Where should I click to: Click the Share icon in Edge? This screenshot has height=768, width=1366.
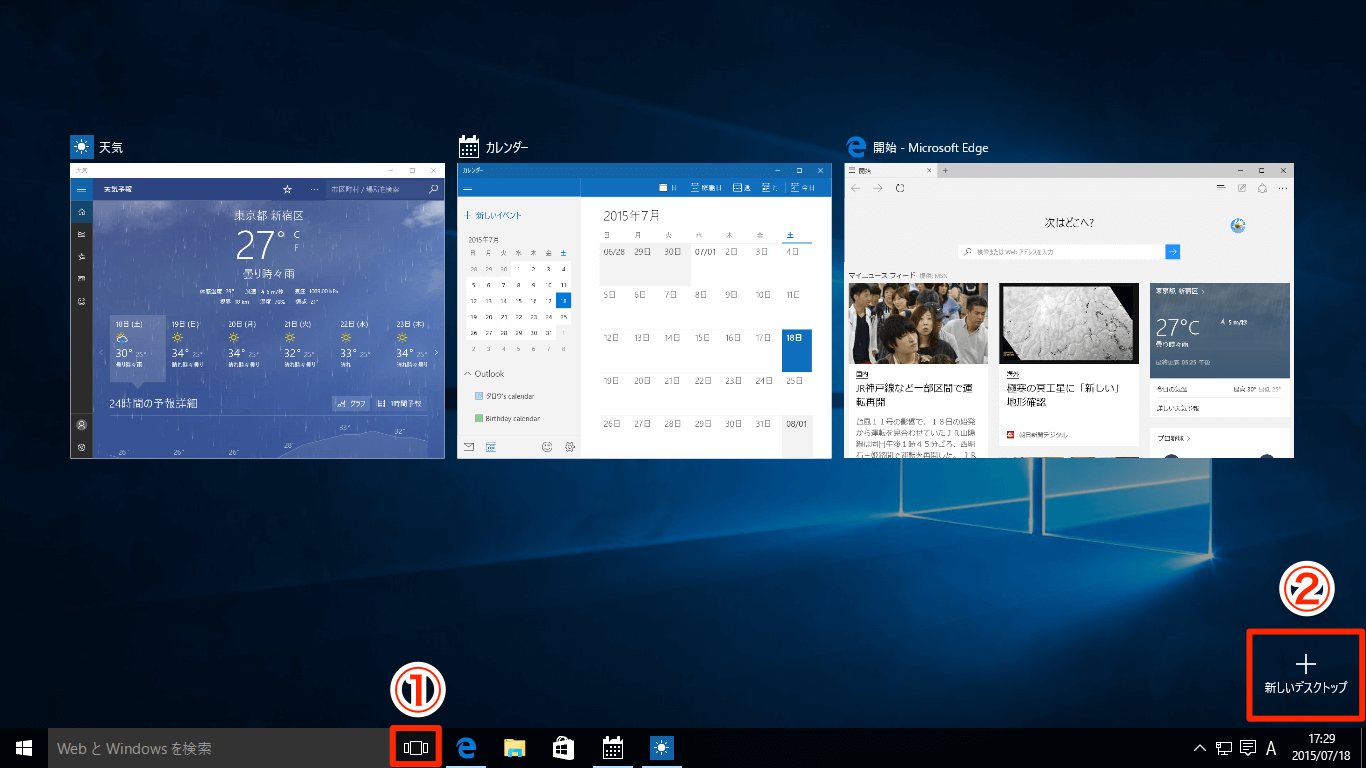(x=1262, y=188)
